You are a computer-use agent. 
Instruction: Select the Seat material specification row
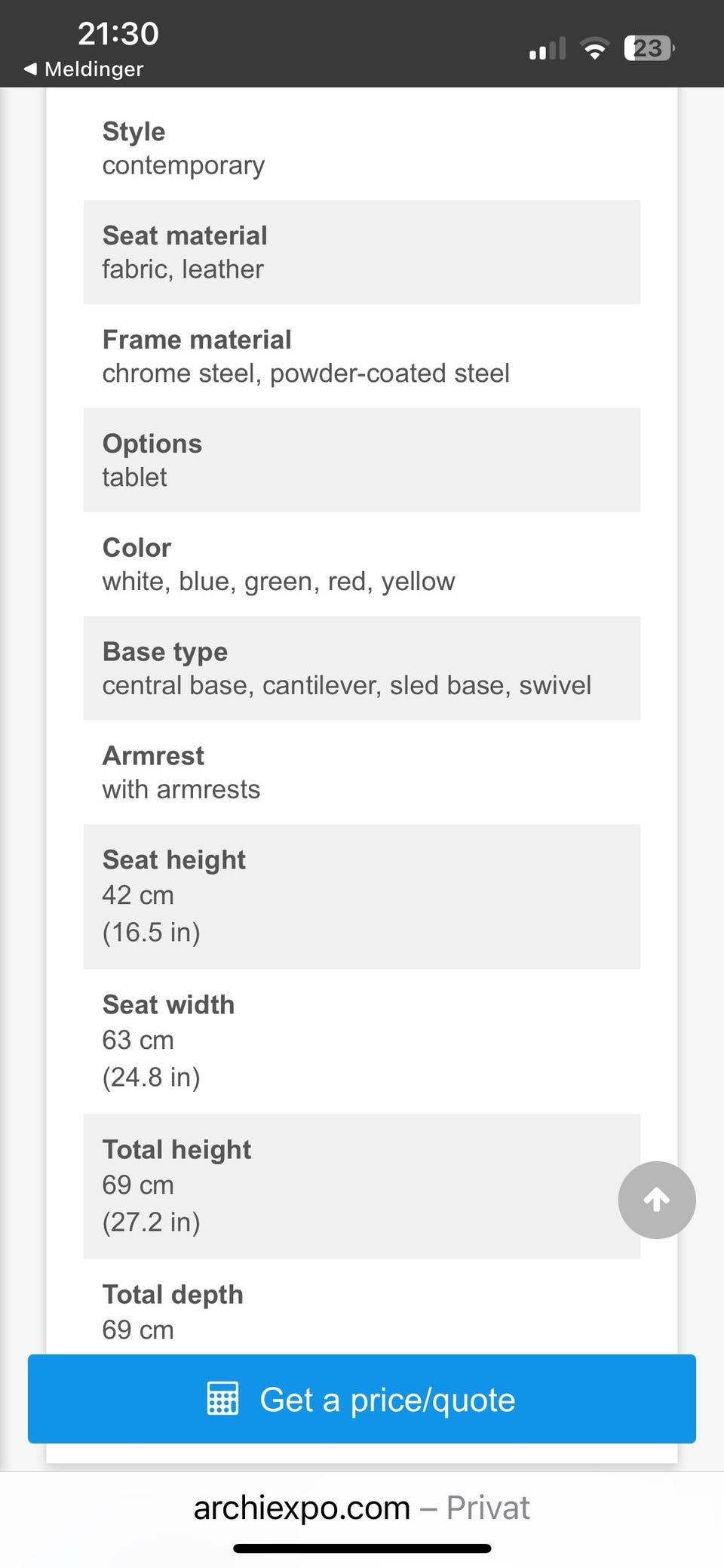coord(361,252)
